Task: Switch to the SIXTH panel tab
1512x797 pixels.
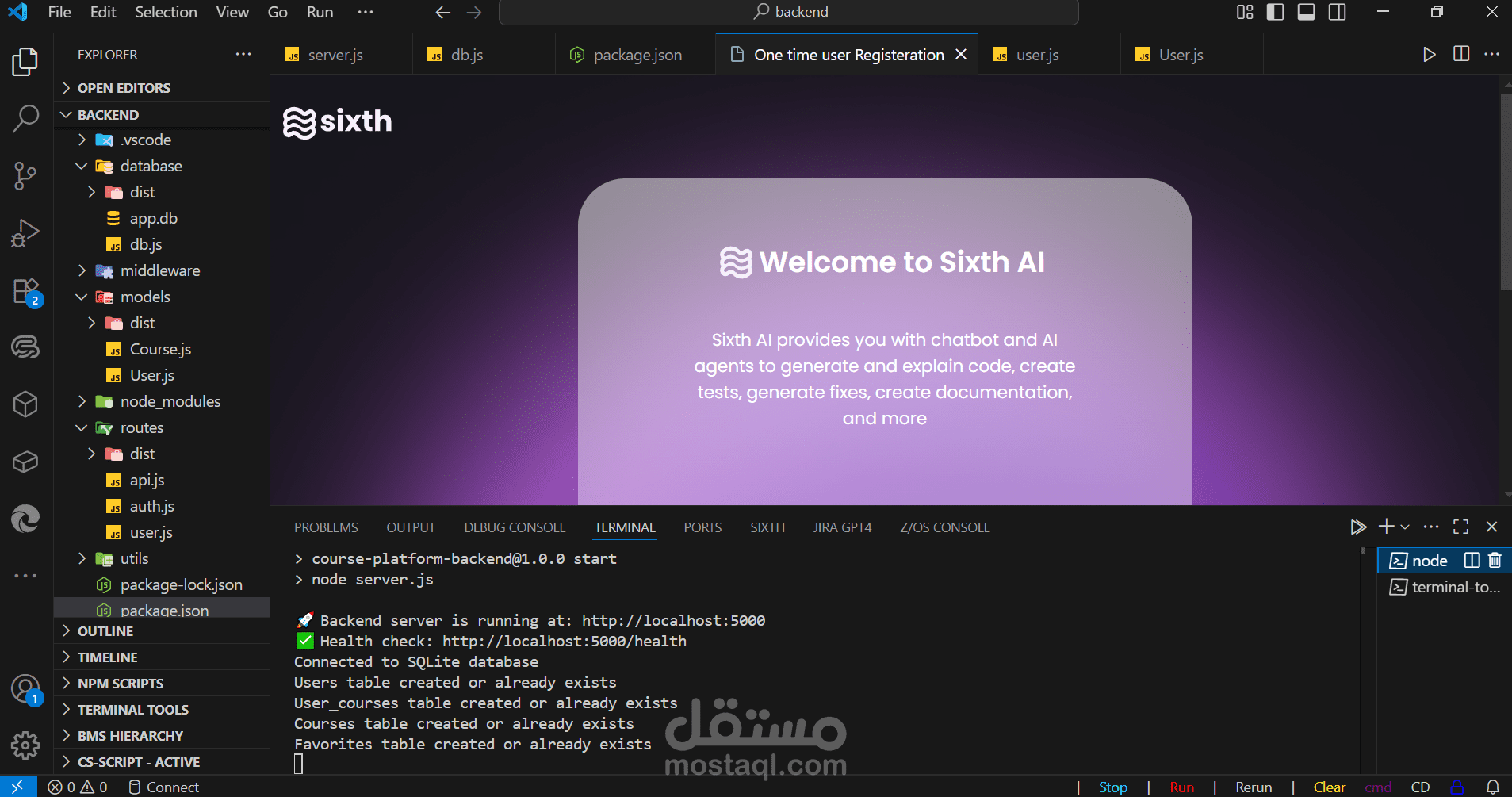Action: pos(767,527)
